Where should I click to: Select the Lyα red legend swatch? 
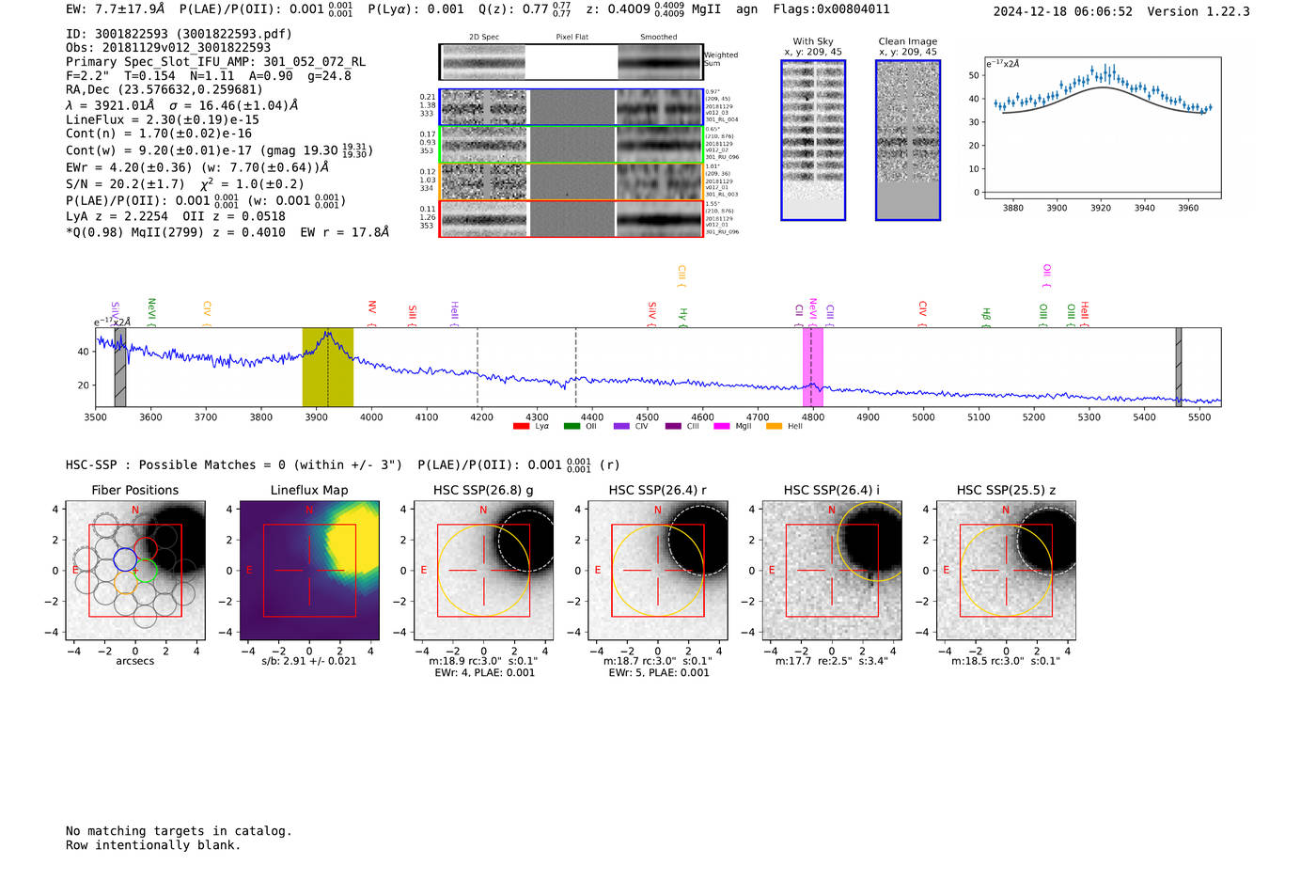pyautogui.click(x=521, y=427)
